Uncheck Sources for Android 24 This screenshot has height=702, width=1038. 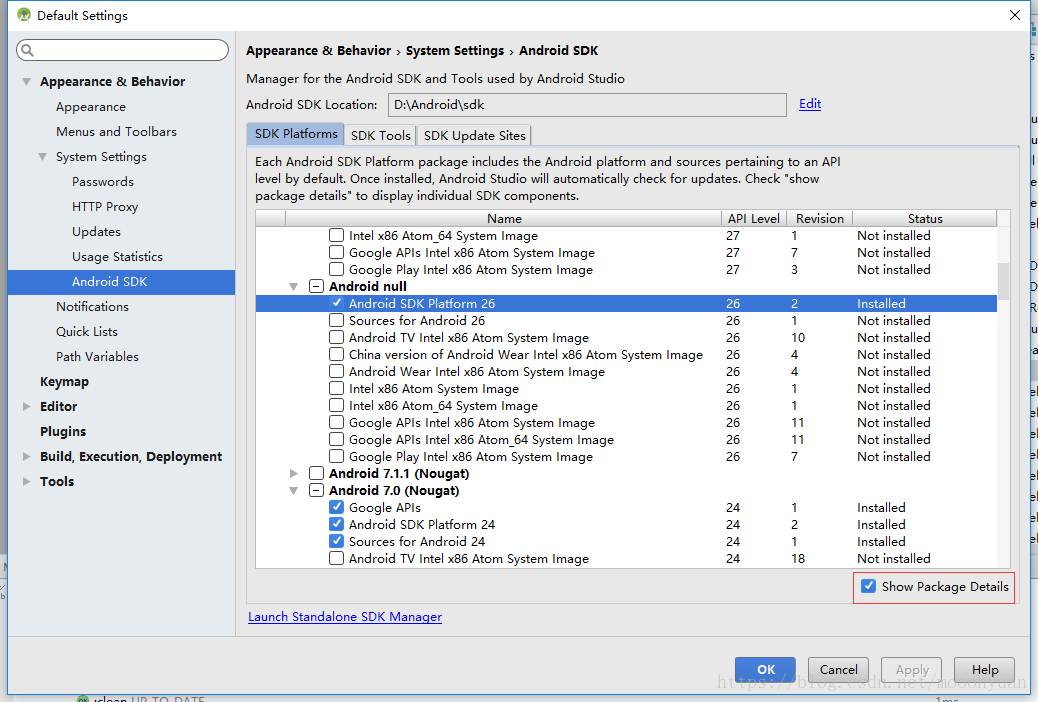click(x=336, y=541)
